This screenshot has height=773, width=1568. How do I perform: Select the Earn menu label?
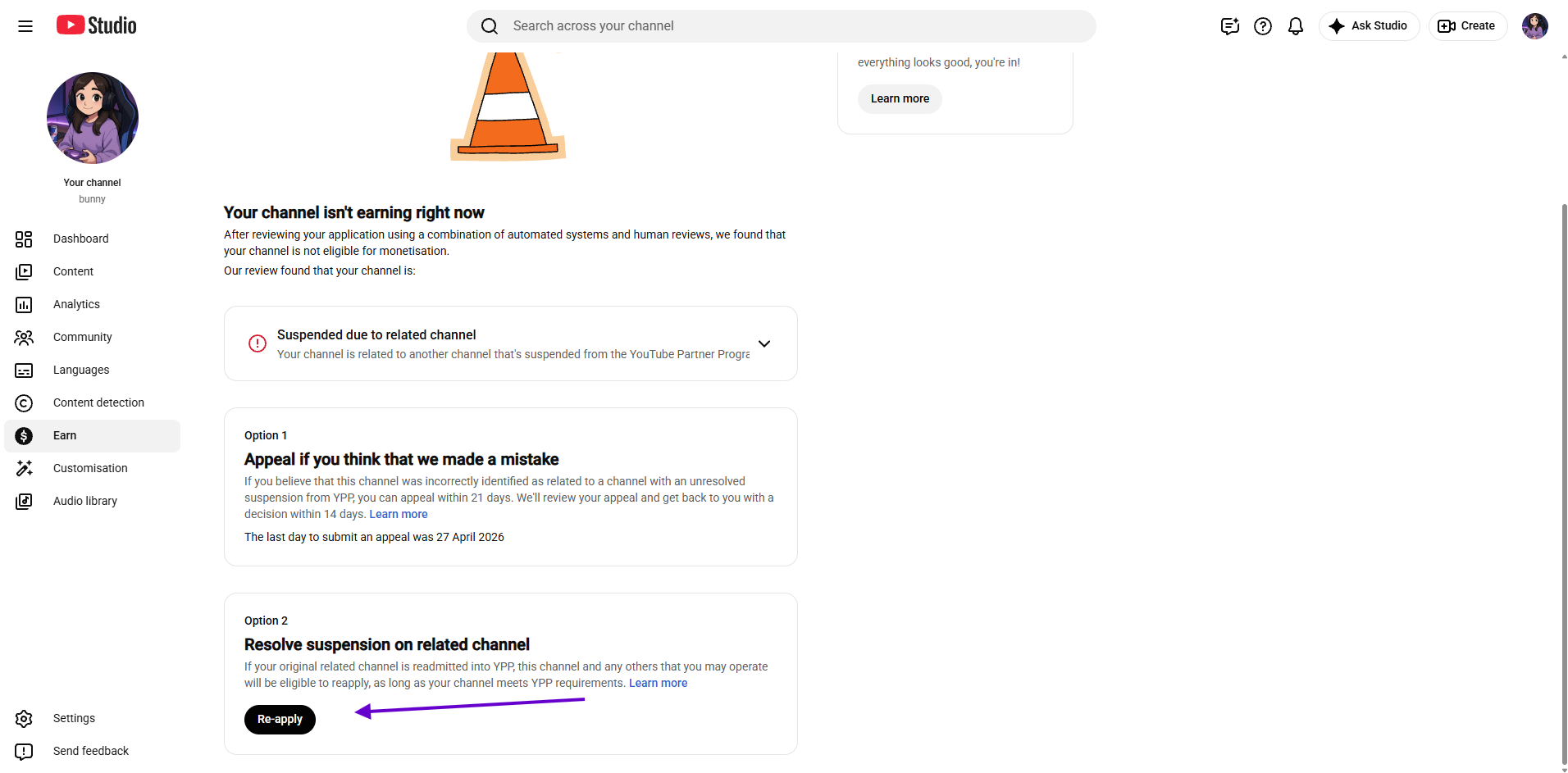tap(65, 435)
